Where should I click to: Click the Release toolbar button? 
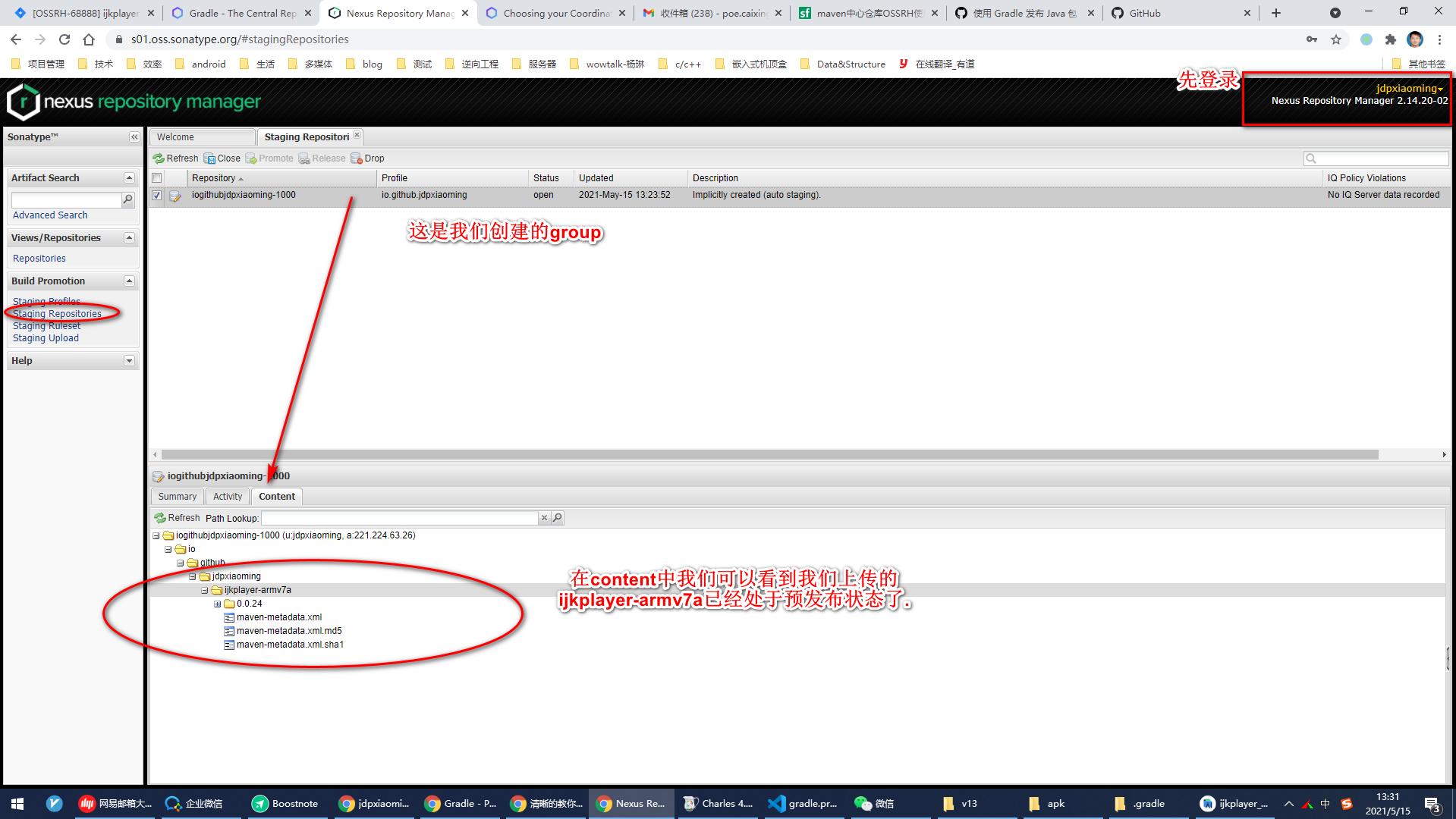(322, 158)
